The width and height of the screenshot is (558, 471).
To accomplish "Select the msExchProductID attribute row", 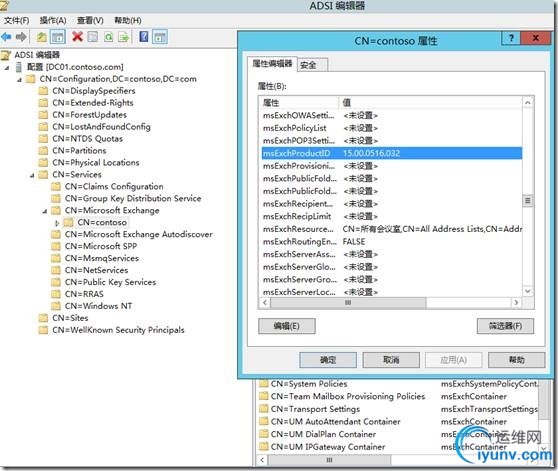I will tap(392, 153).
